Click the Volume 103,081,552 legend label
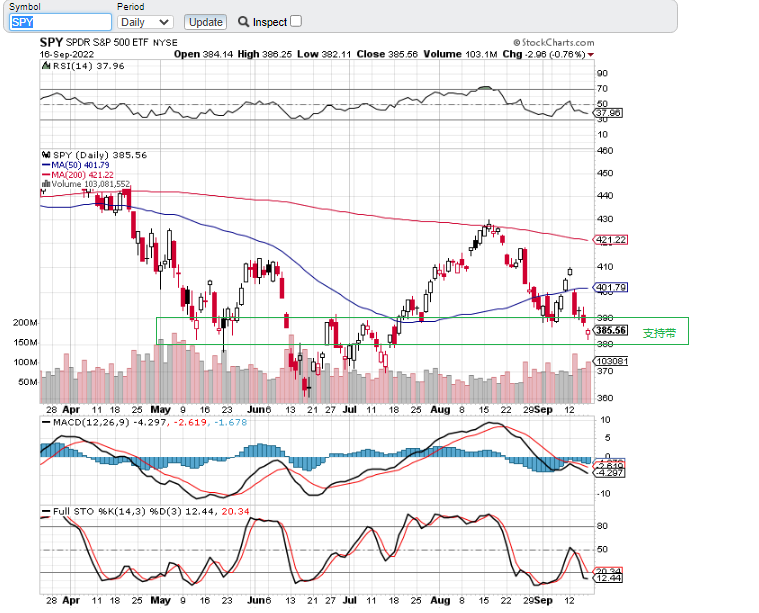Screen dimensions: 759x613 pyautogui.click(x=91, y=184)
